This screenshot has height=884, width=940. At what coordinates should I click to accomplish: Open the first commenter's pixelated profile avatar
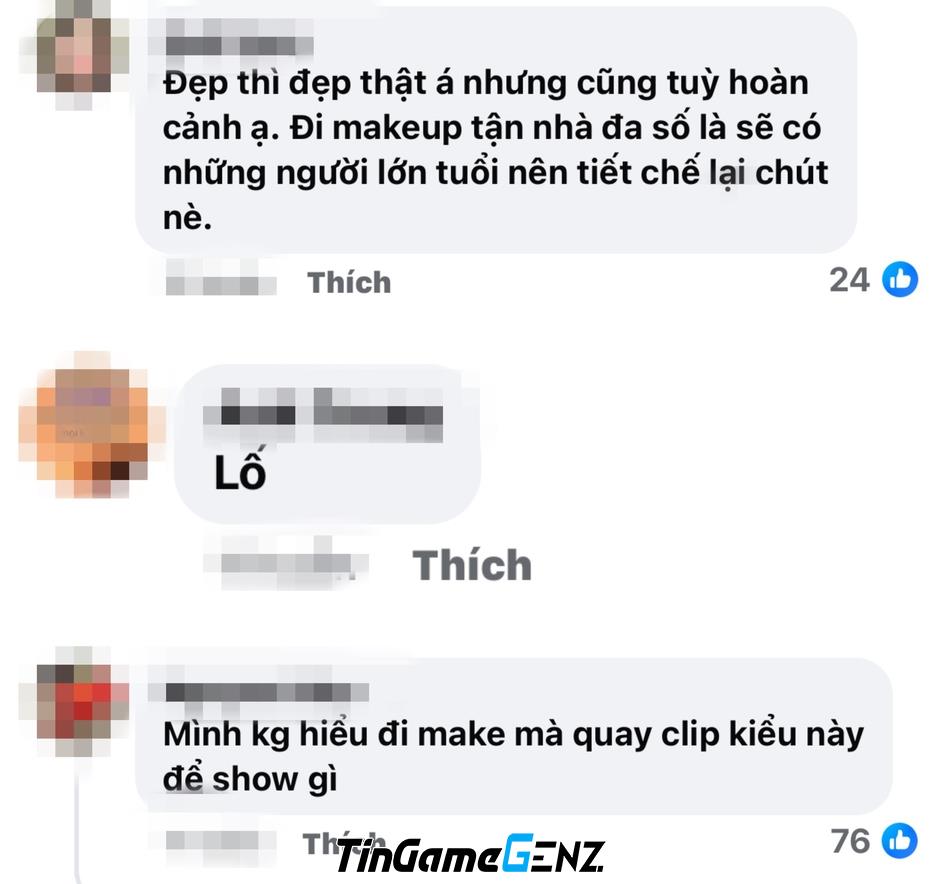(x=75, y=55)
